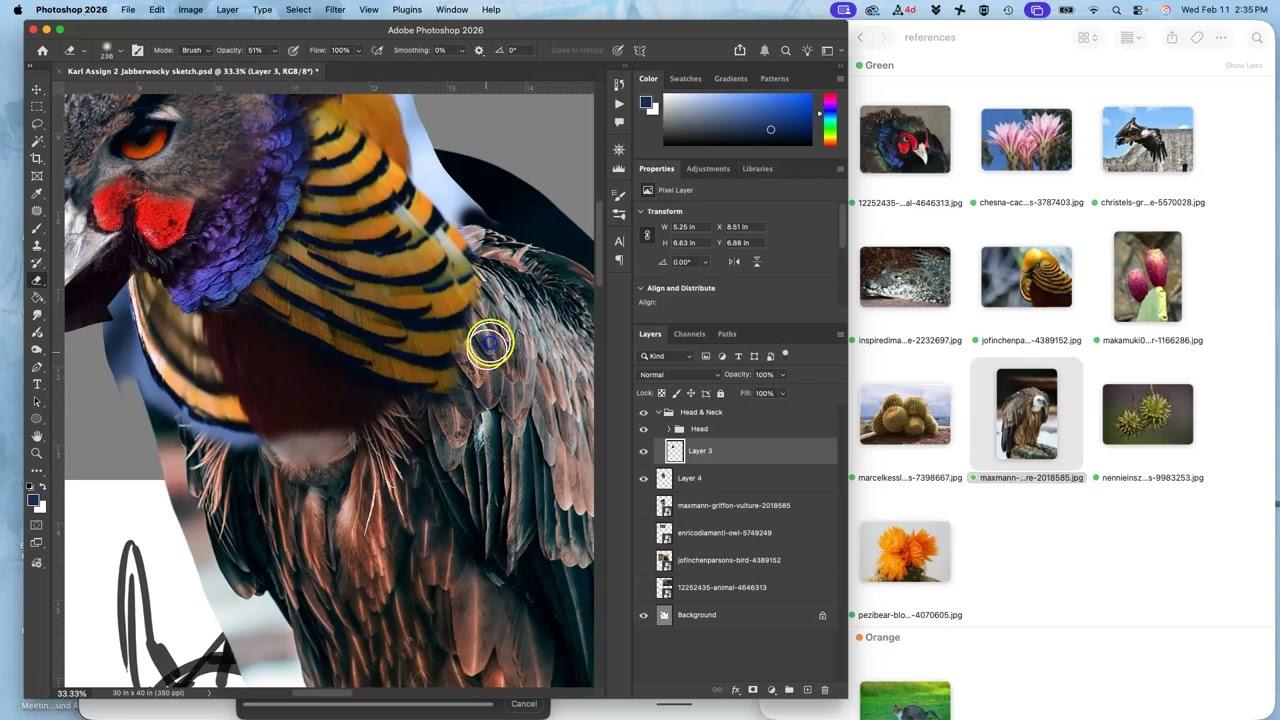Toggle lock transparent pixels
Image resolution: width=1280 pixels, height=720 pixels.
(662, 393)
